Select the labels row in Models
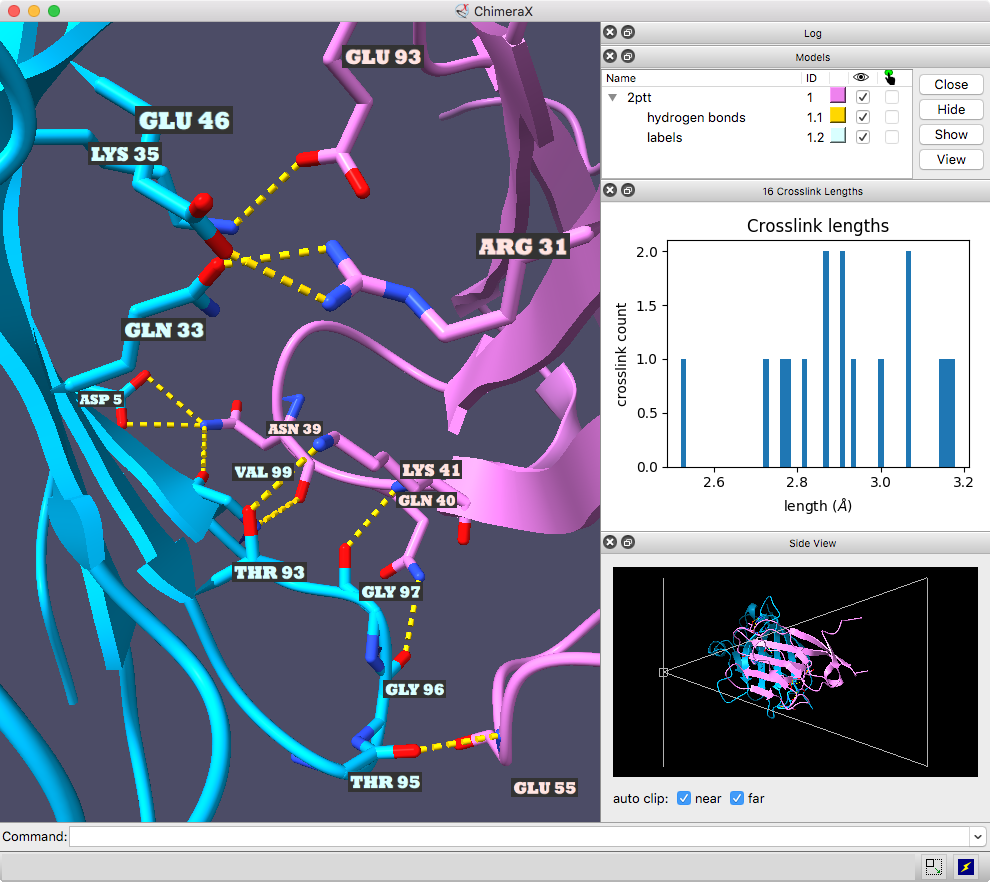Screen dimensions: 990x882 tap(665, 137)
